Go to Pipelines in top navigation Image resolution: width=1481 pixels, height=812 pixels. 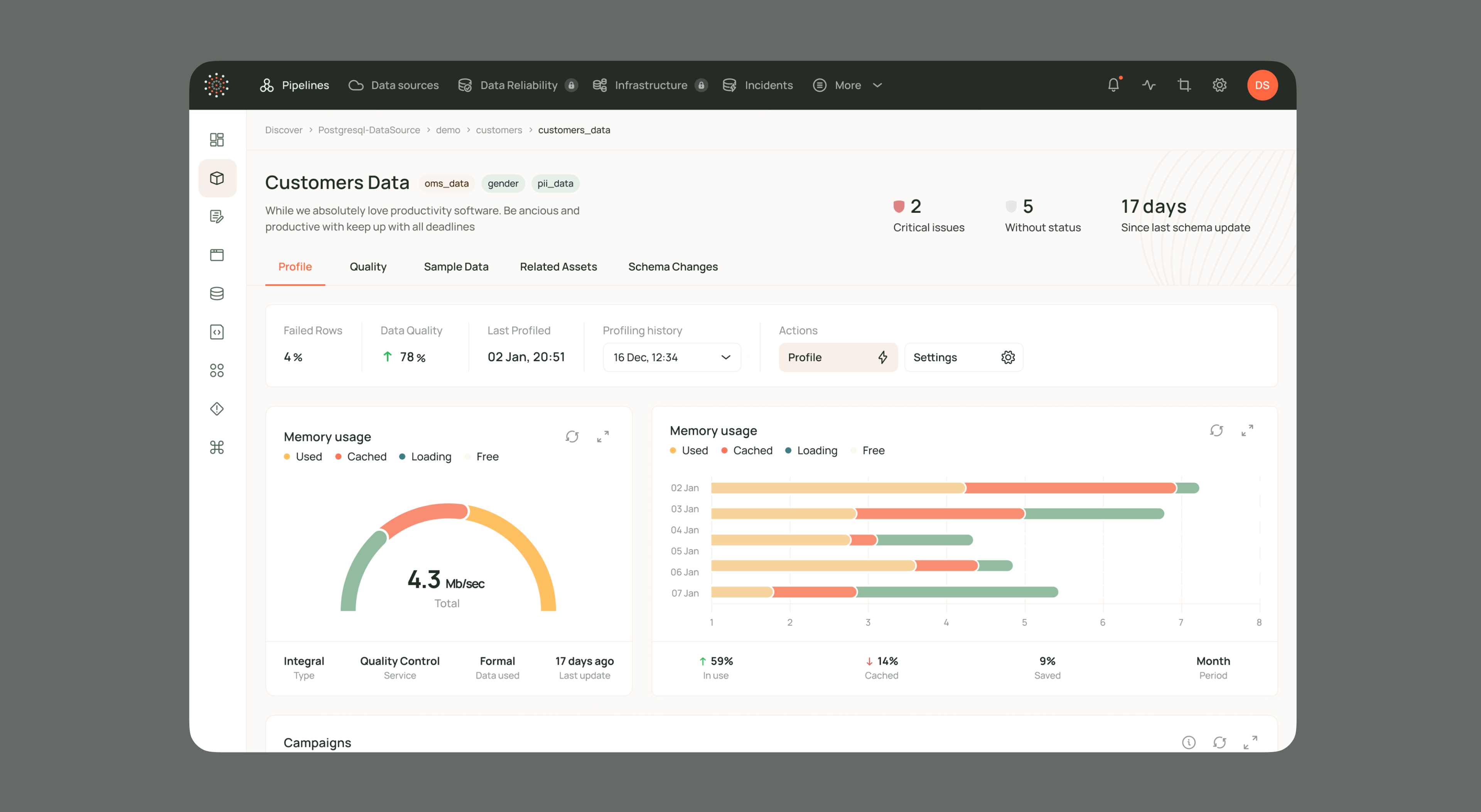[x=294, y=85]
